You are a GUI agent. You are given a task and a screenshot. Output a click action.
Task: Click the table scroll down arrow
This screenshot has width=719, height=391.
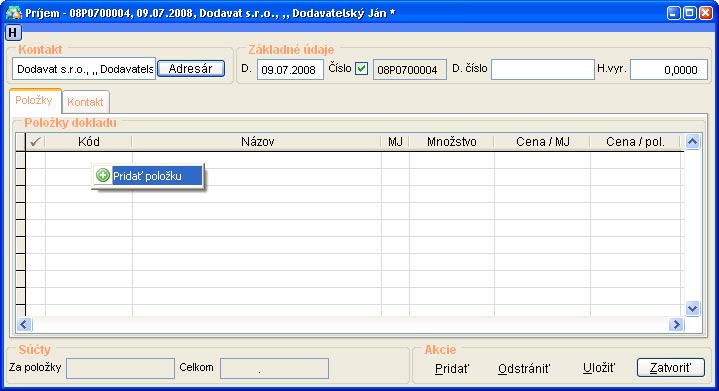(692, 308)
